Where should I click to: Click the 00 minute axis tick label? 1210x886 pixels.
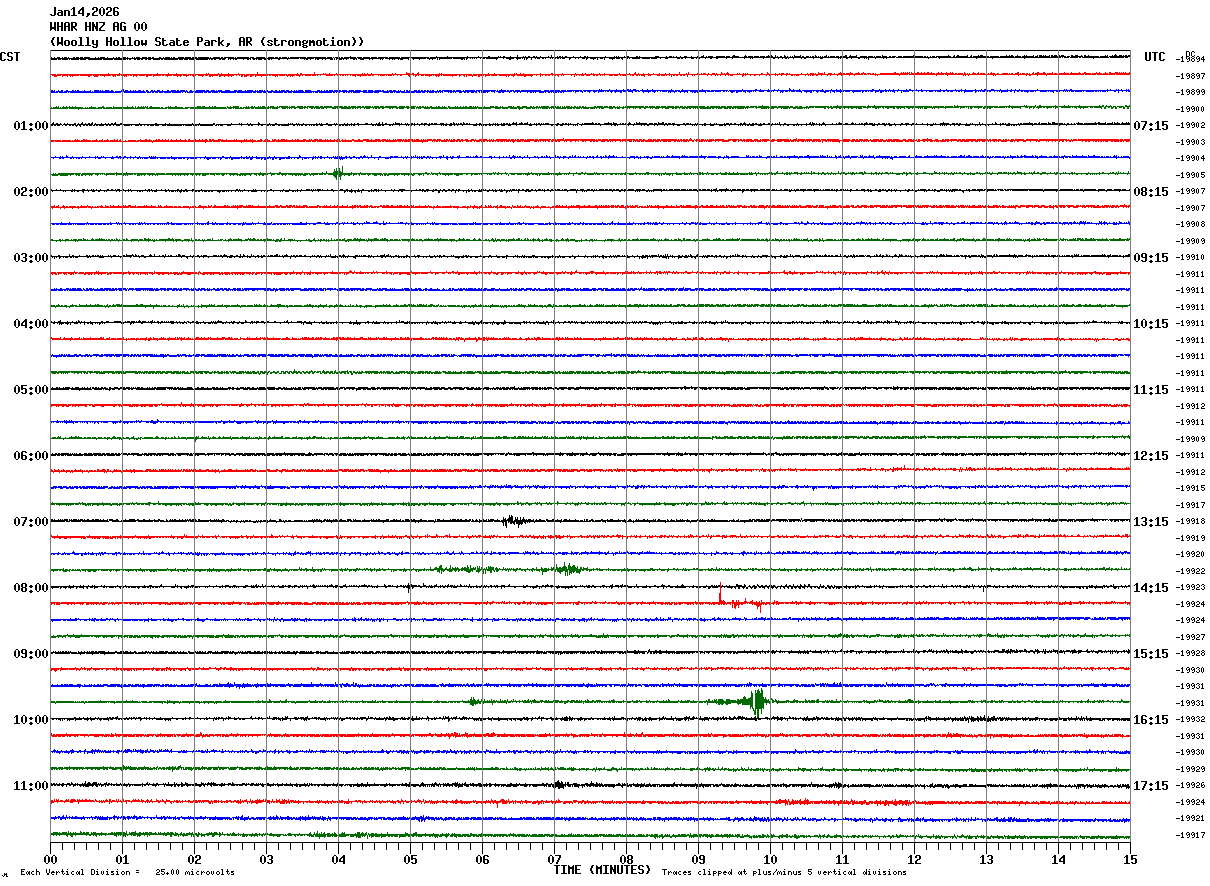pyautogui.click(x=50, y=859)
